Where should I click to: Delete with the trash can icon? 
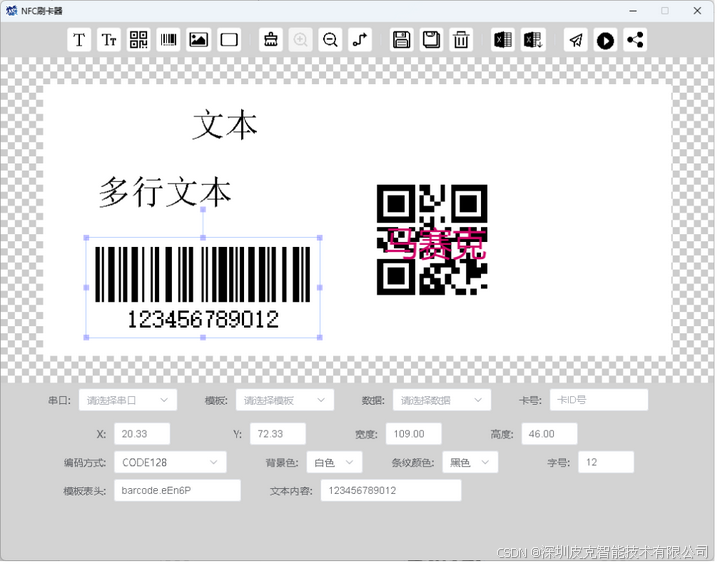coord(461,40)
